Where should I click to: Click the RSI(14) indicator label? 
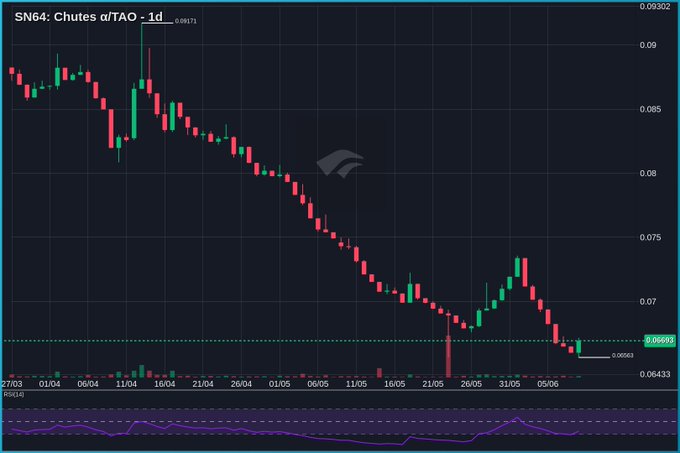(x=14, y=394)
